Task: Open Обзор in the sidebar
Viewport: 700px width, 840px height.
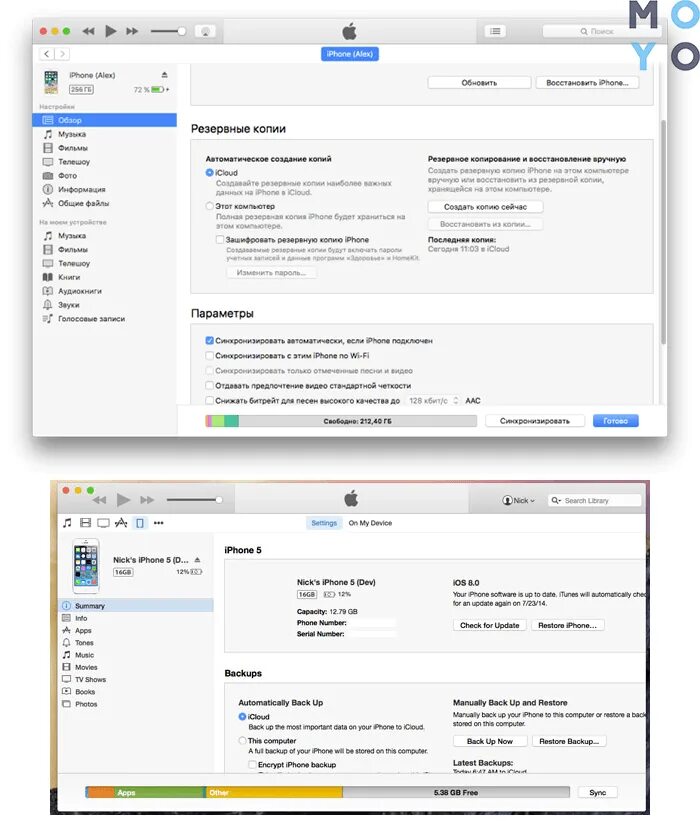Action: point(104,120)
